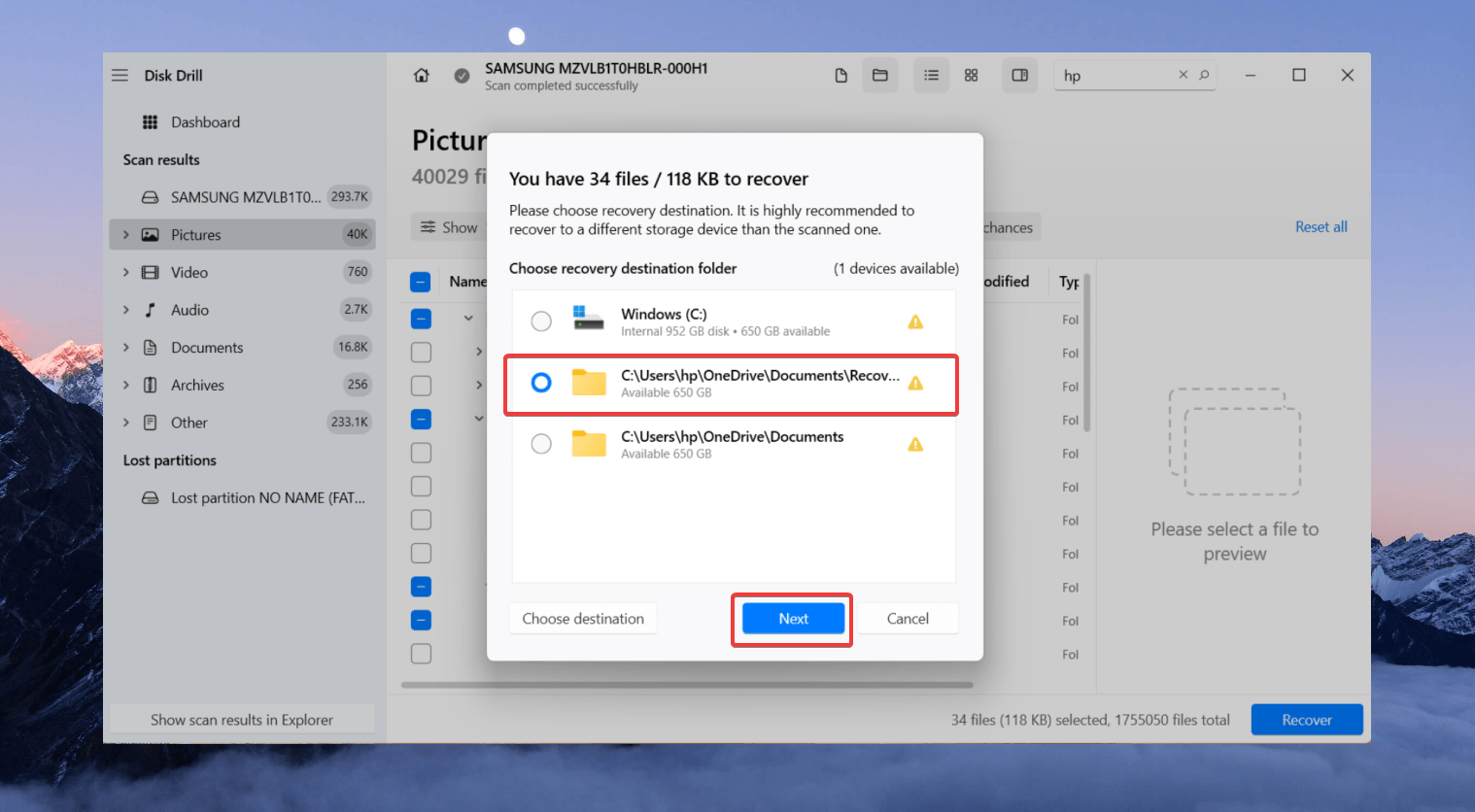Viewport: 1475px width, 812px height.
Task: Toggle the last visible row checkbox
Action: tap(421, 654)
